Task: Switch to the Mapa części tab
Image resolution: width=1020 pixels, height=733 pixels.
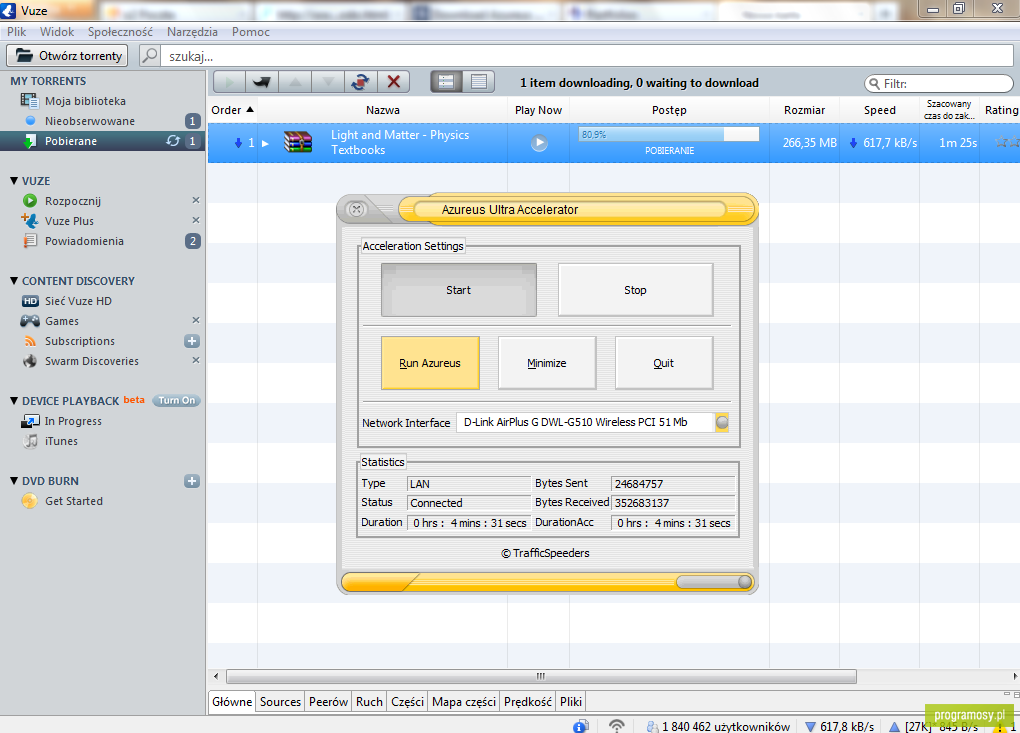Action: pyautogui.click(x=464, y=702)
